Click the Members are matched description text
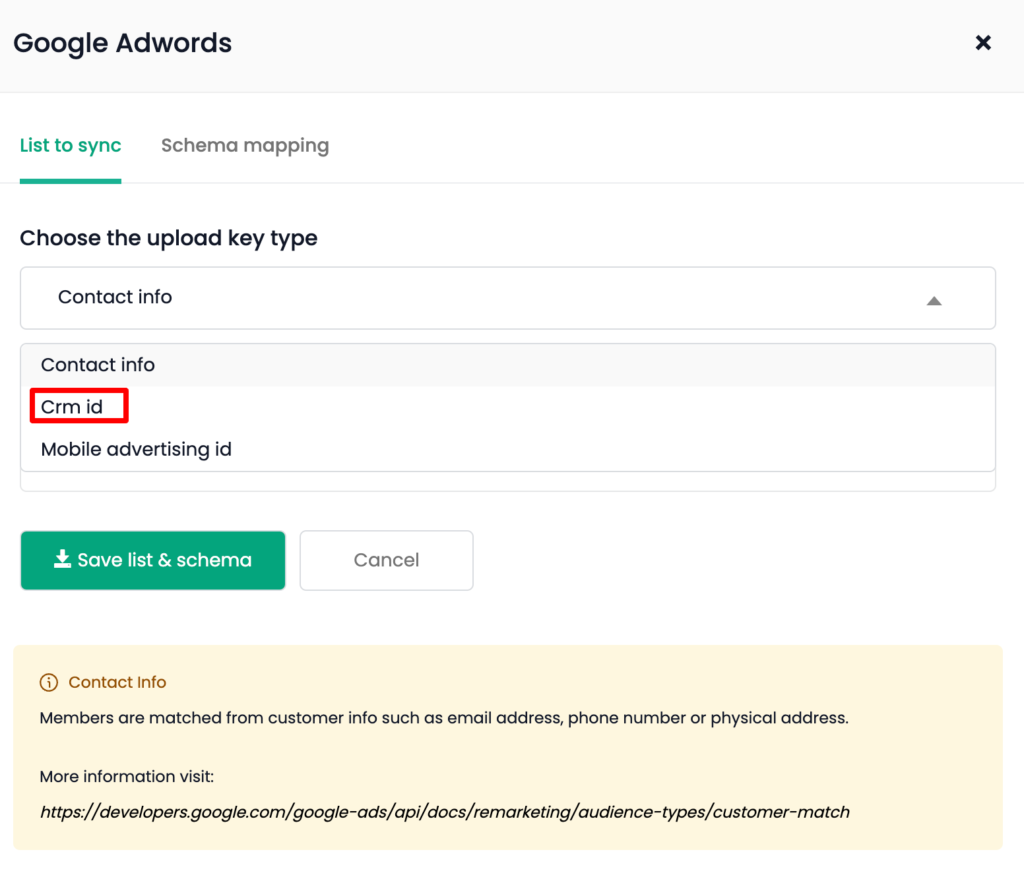 444,718
